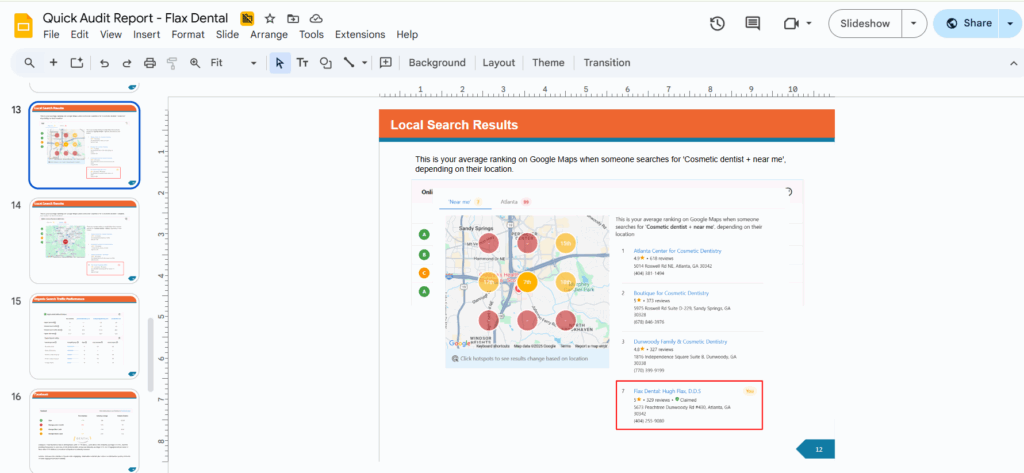Click the paint format roller icon

[x=172, y=63]
